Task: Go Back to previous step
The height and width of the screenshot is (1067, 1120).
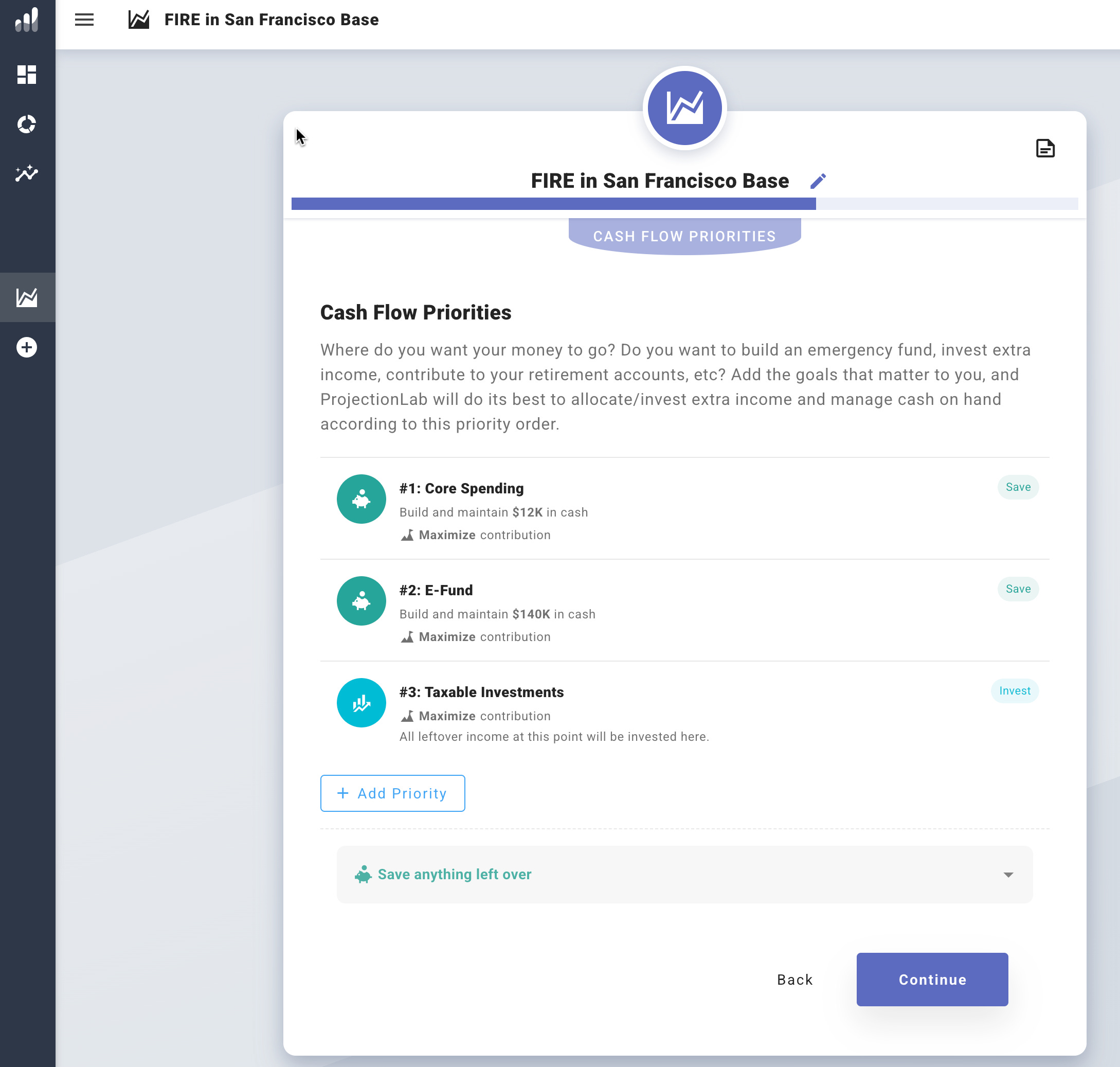Action: (x=795, y=980)
